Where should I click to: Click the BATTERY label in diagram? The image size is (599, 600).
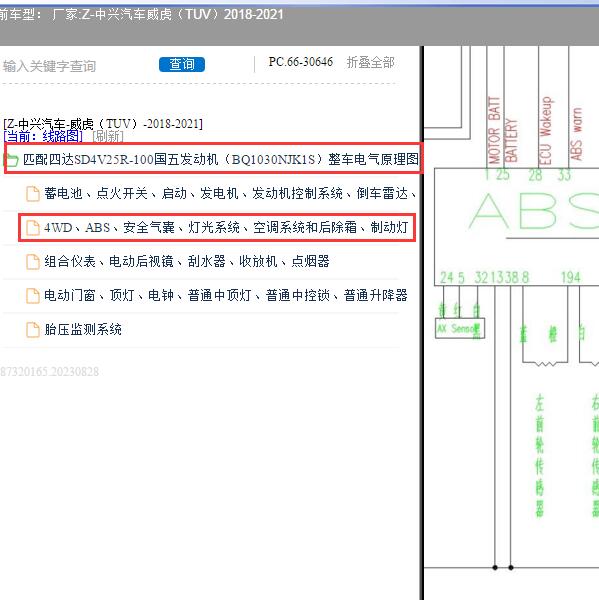[x=511, y=140]
